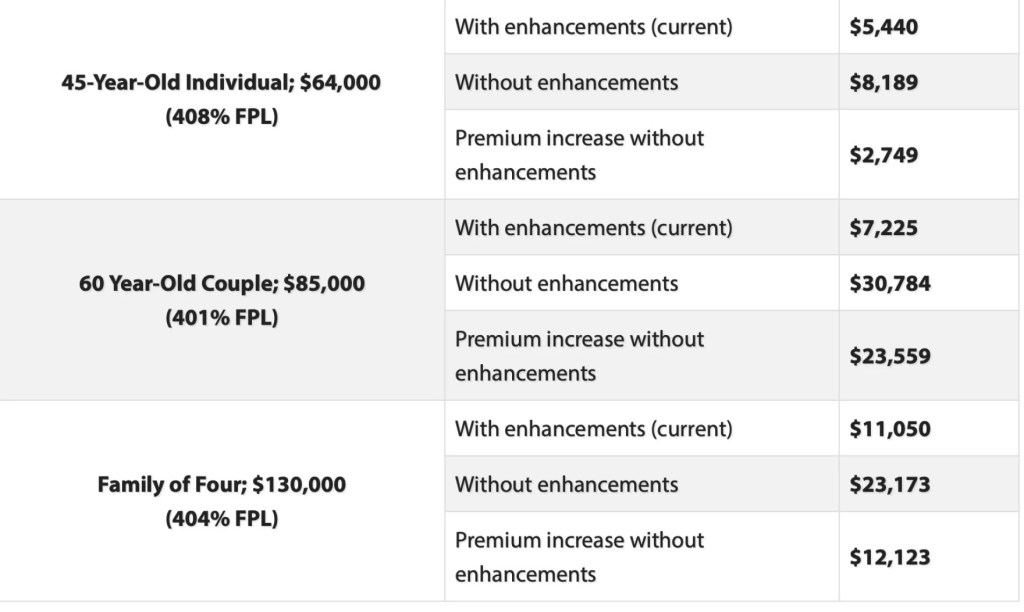Click the $8,189 premium cell

(884, 82)
